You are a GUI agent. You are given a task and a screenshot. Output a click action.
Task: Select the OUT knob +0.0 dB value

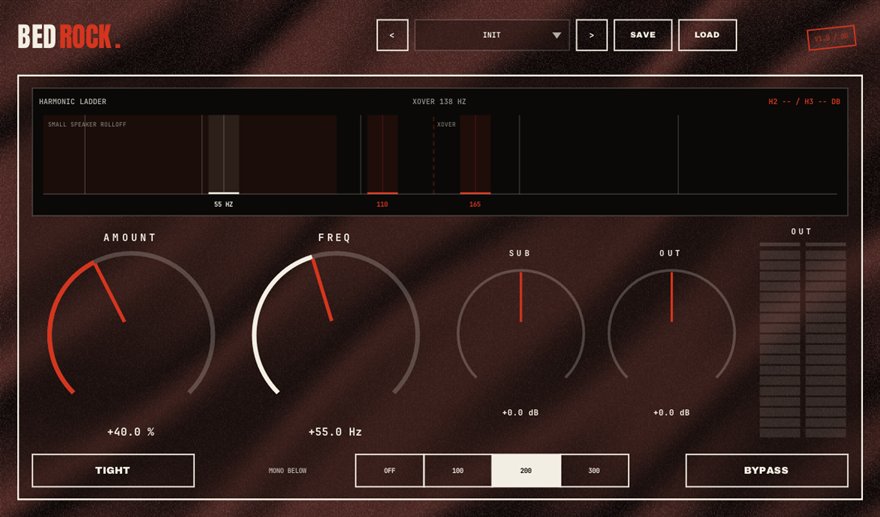(671, 413)
